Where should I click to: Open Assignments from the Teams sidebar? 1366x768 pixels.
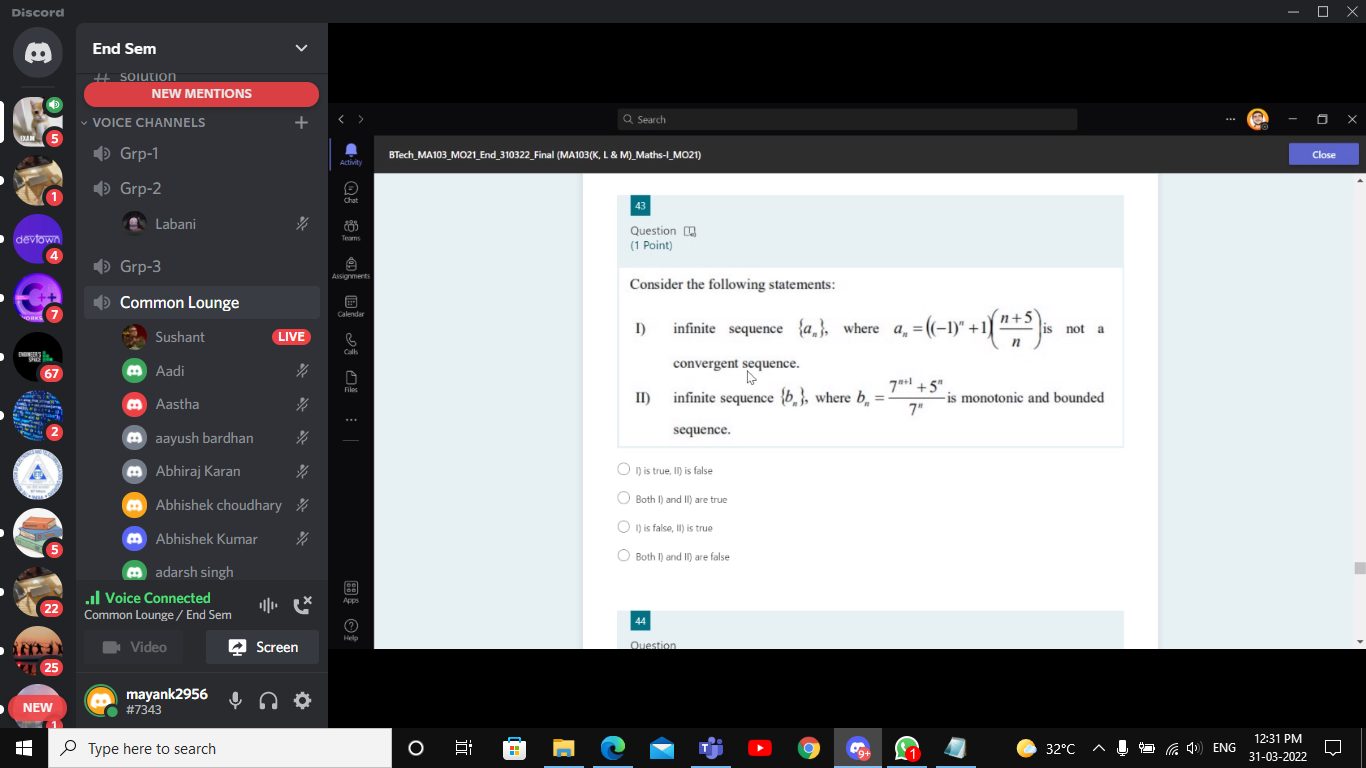pos(350,267)
